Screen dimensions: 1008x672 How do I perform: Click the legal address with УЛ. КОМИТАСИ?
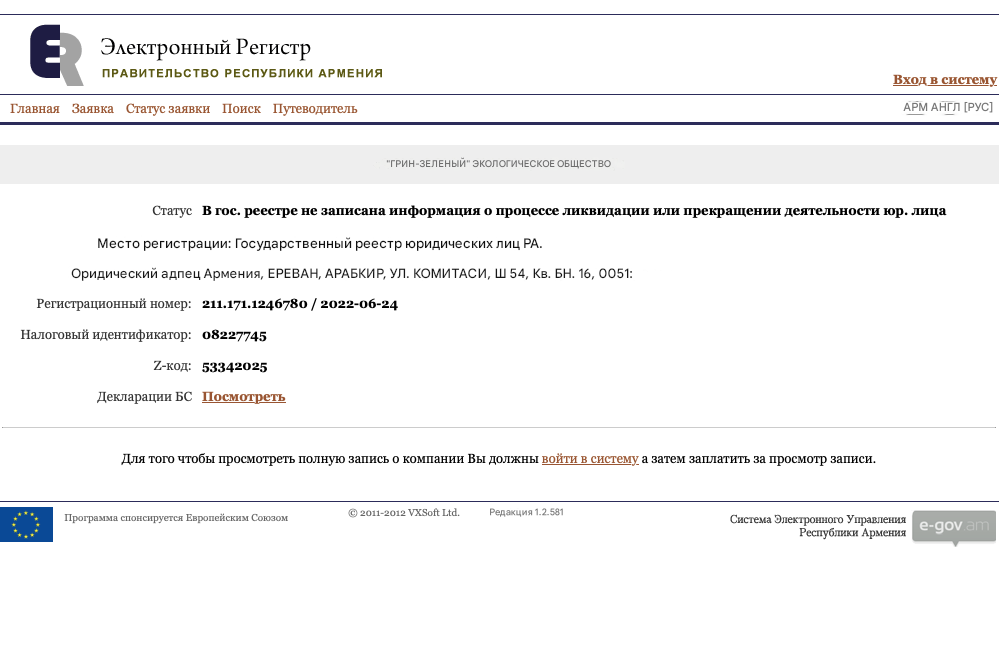pos(352,274)
